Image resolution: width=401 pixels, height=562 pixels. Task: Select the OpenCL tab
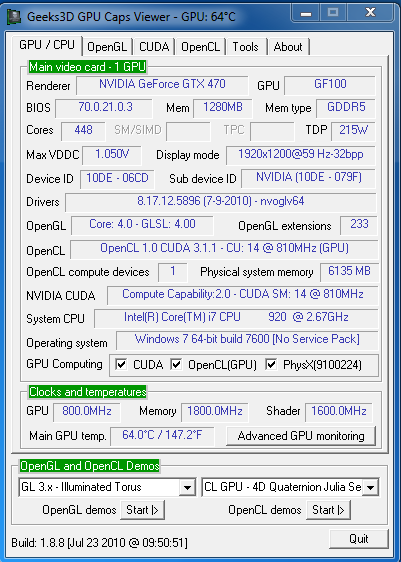(x=200, y=47)
